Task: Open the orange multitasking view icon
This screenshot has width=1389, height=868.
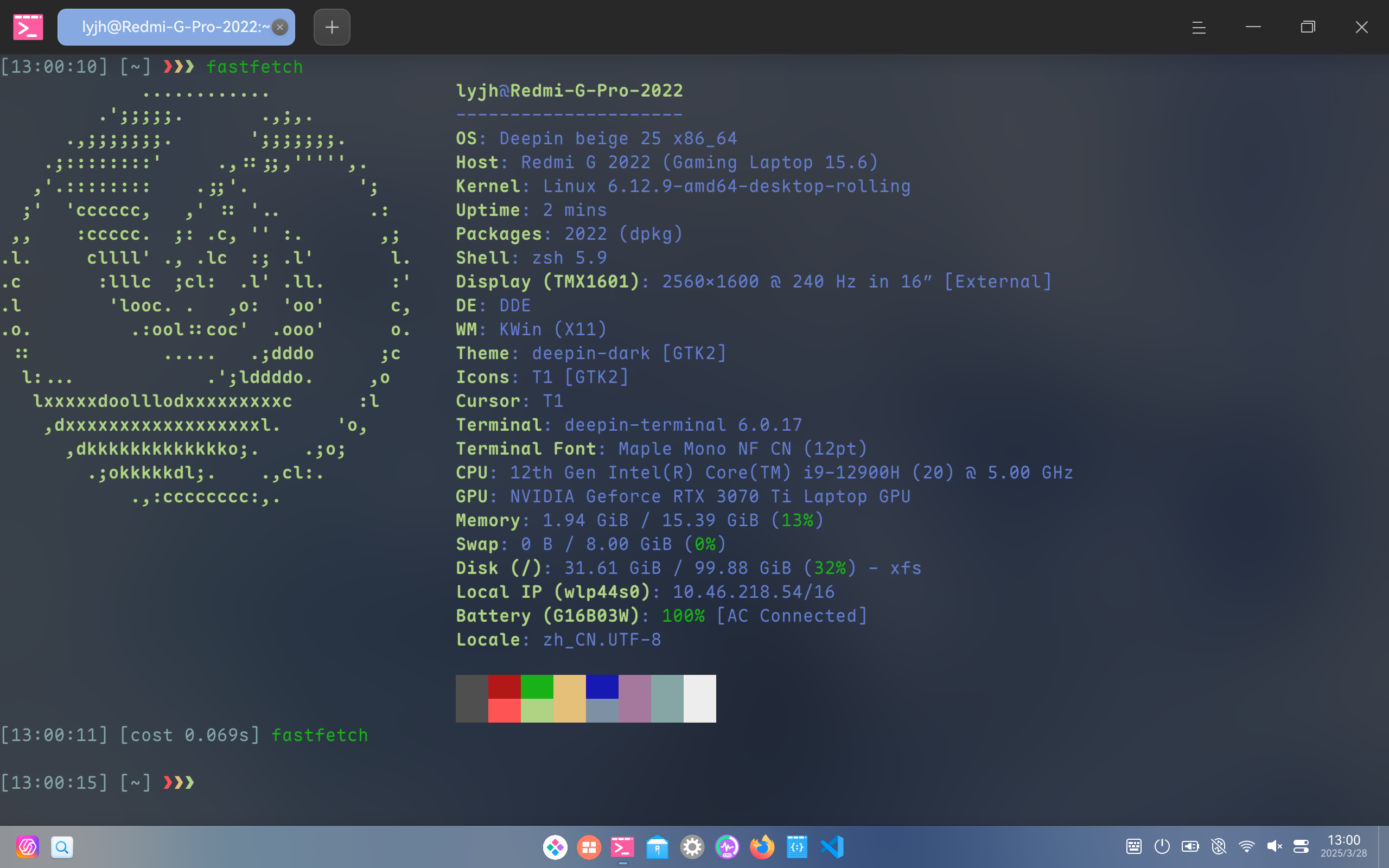Action: pyautogui.click(x=589, y=847)
